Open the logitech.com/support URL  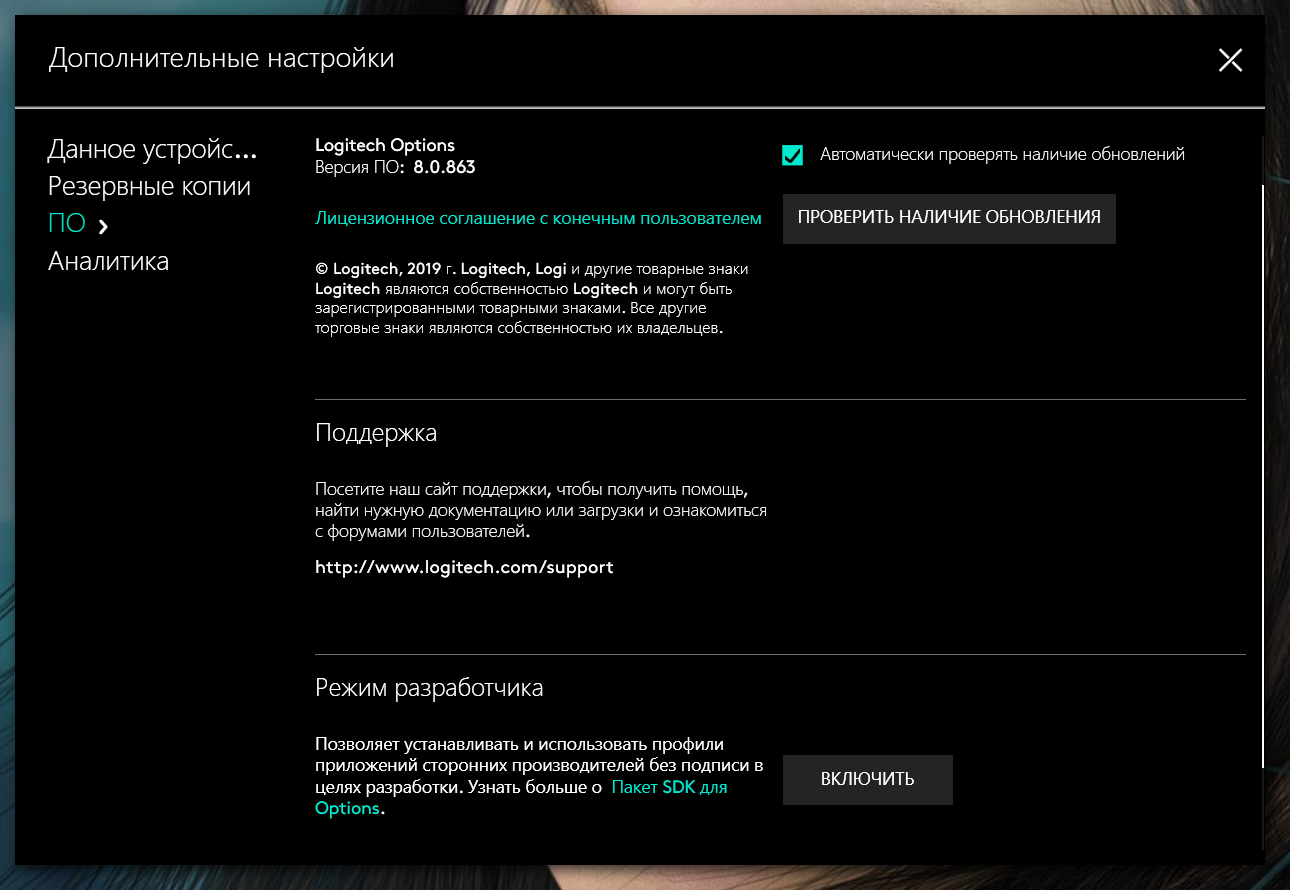coord(464,567)
